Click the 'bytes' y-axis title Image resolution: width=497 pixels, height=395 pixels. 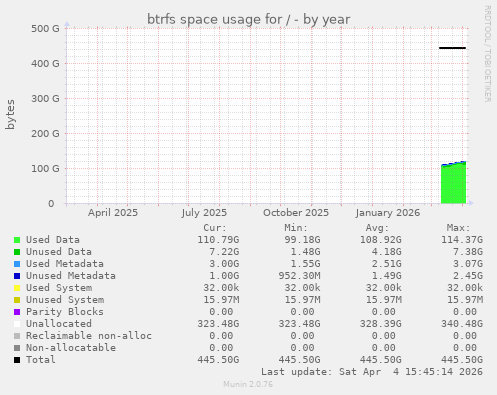[x=10, y=114]
